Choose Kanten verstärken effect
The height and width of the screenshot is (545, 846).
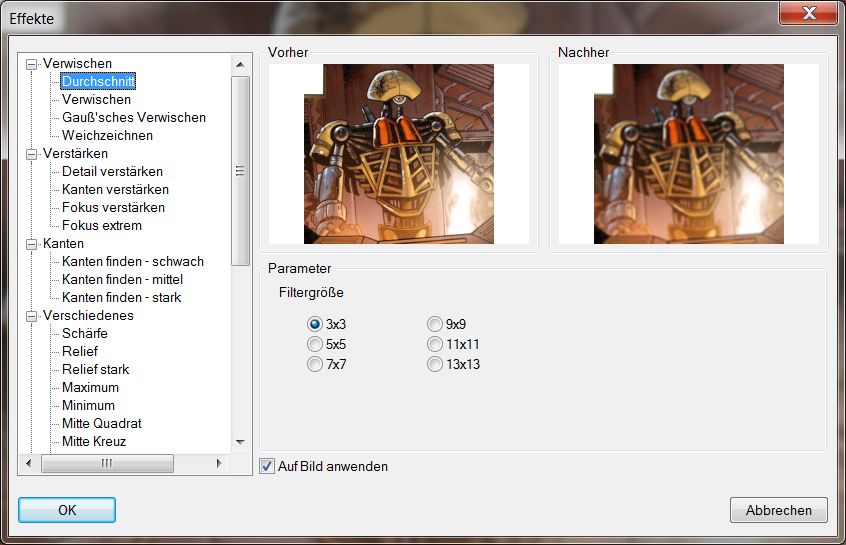pos(115,189)
